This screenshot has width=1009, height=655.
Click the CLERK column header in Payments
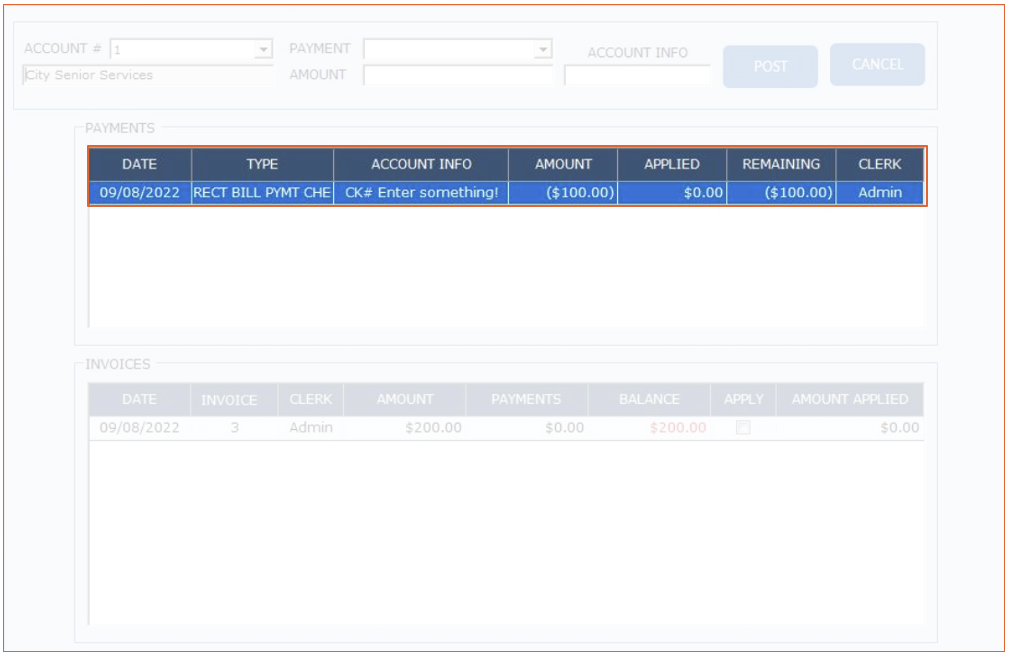click(879, 164)
